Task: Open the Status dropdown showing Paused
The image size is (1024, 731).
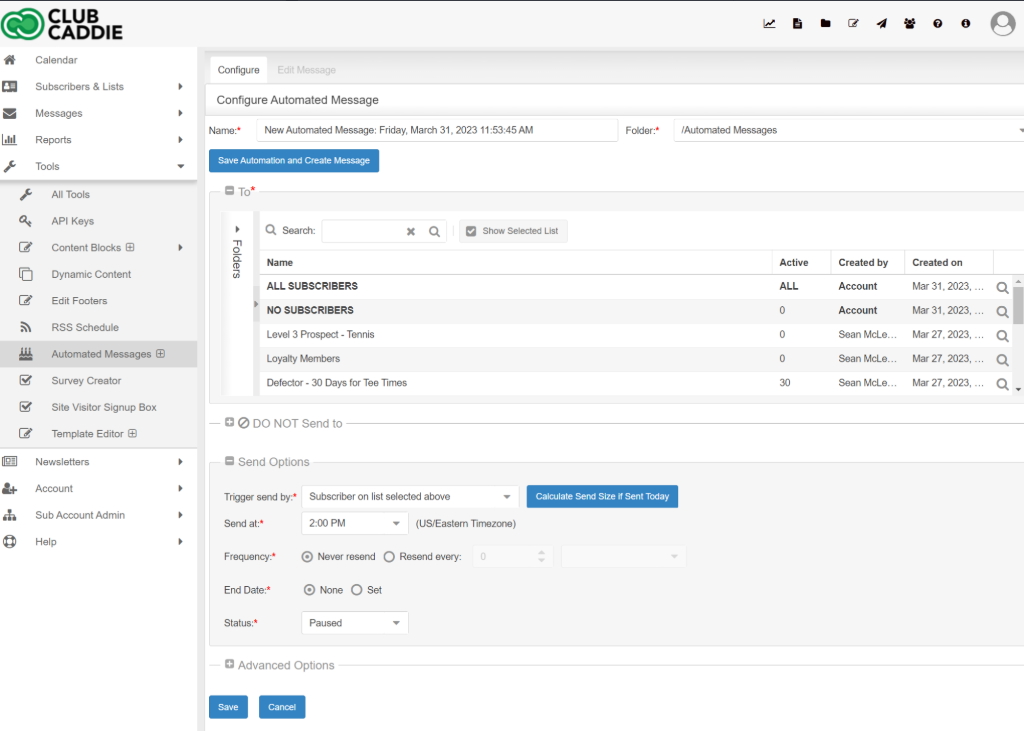Action: pyautogui.click(x=355, y=623)
